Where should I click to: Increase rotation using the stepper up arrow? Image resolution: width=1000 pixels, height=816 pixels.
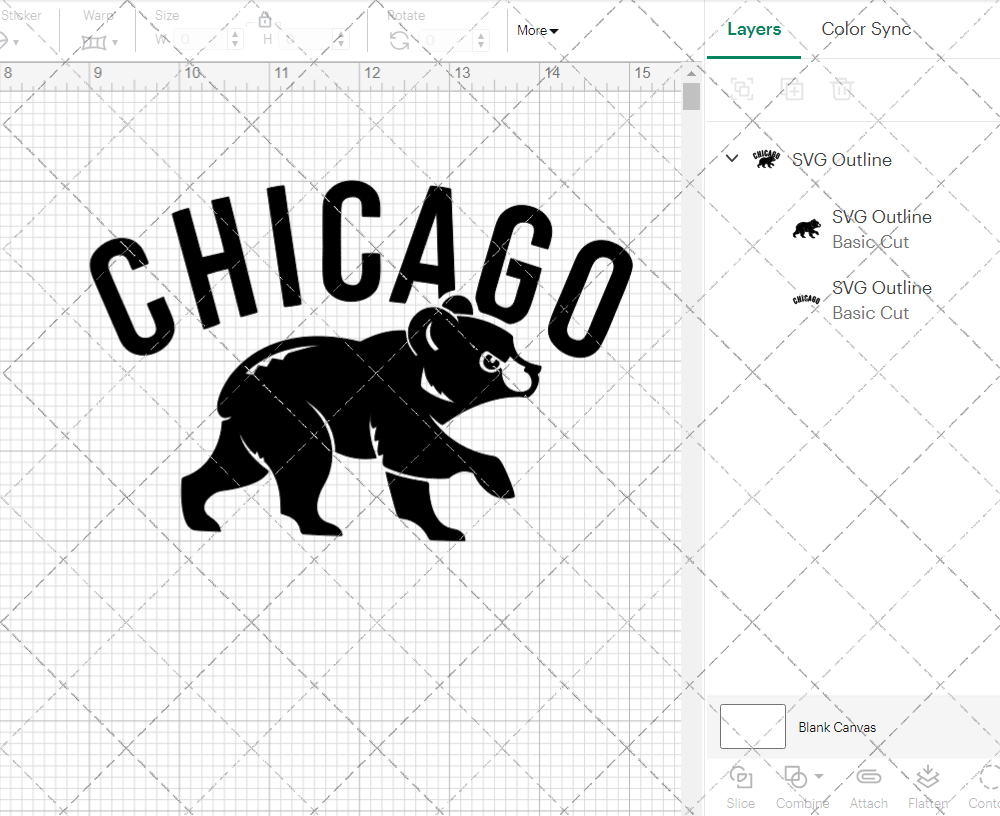[x=482, y=35]
